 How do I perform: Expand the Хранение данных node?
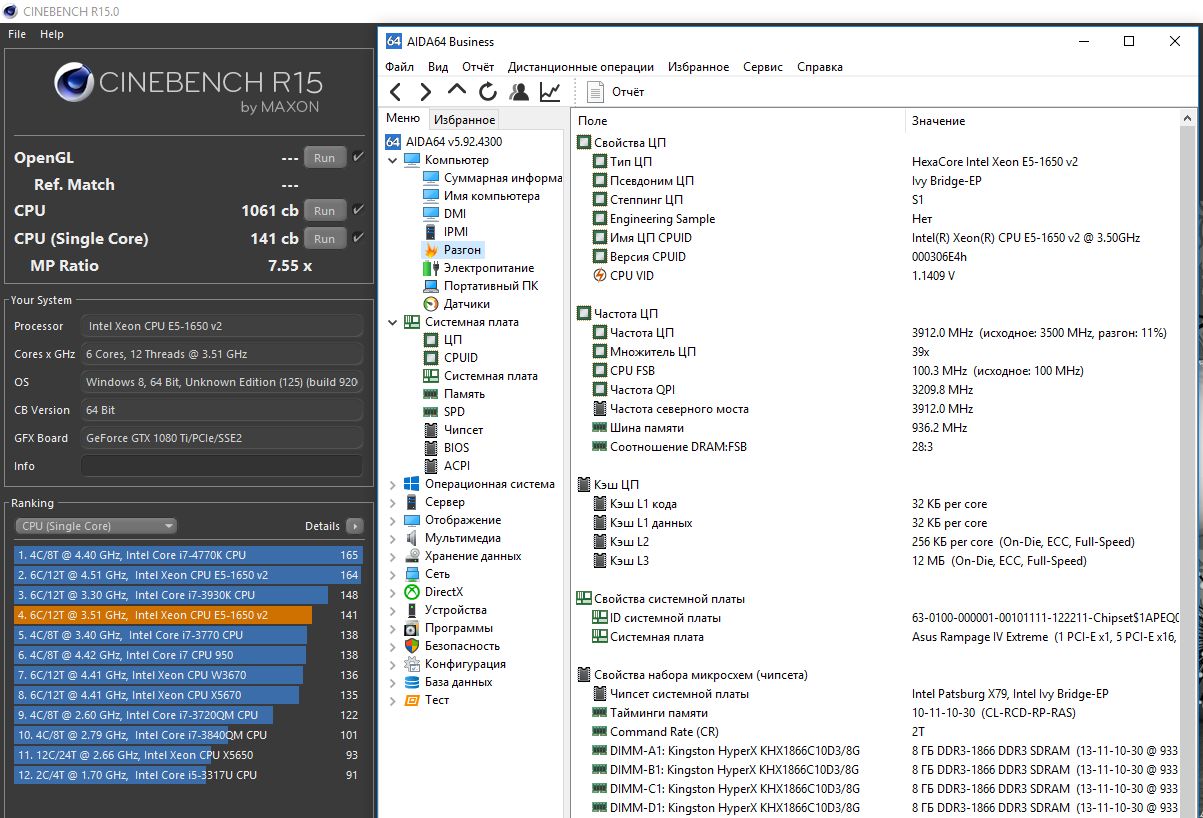[x=392, y=556]
